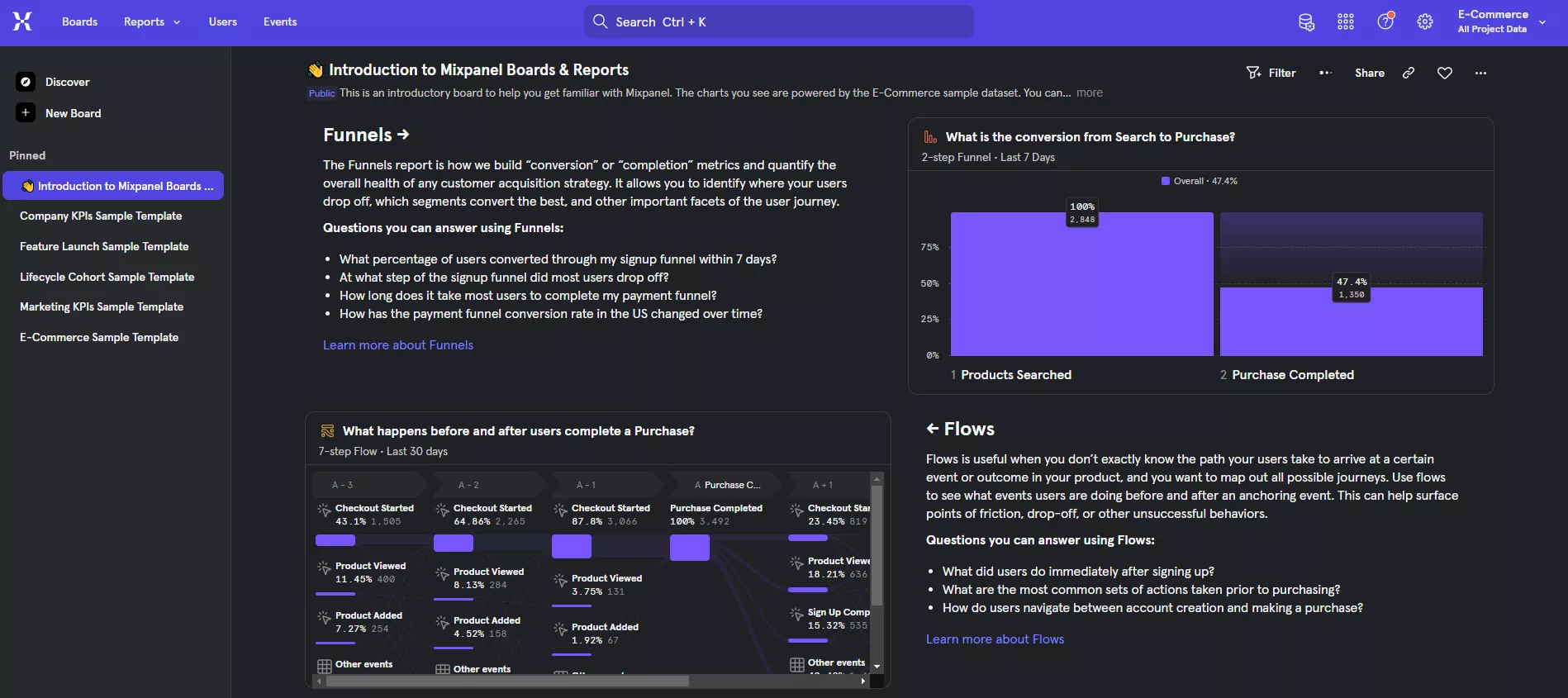Click the Pinned section label
Viewport: 1568px width, 698px height.
coord(27,155)
